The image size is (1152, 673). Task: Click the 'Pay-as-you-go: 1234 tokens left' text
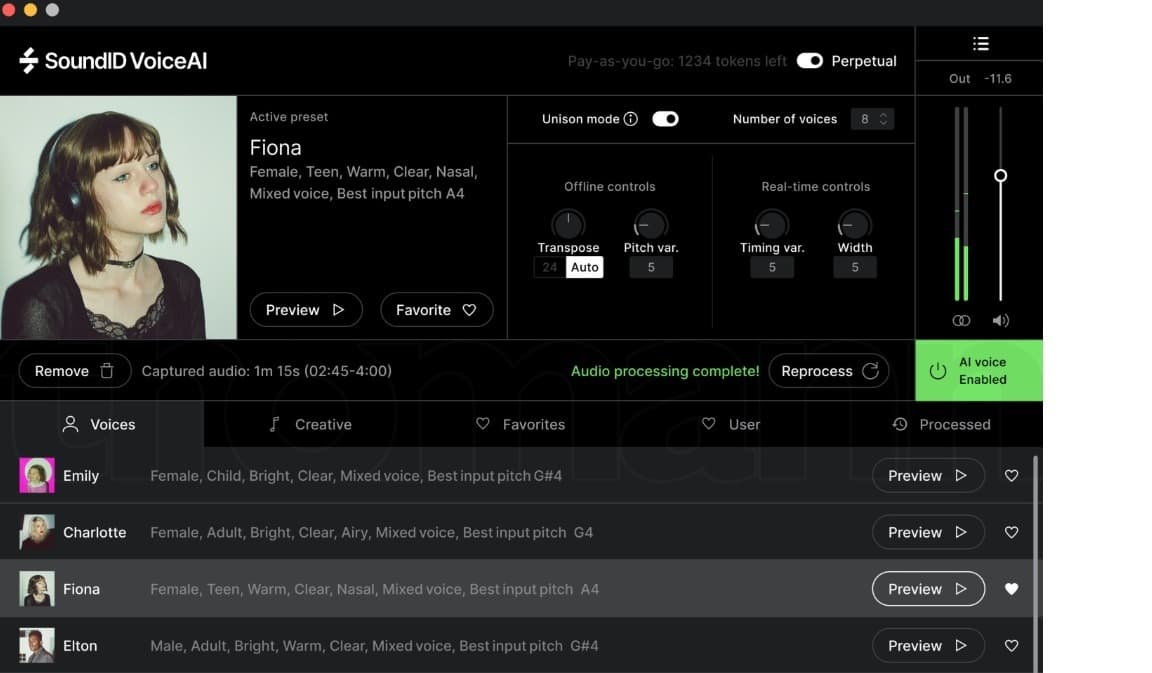click(x=677, y=61)
